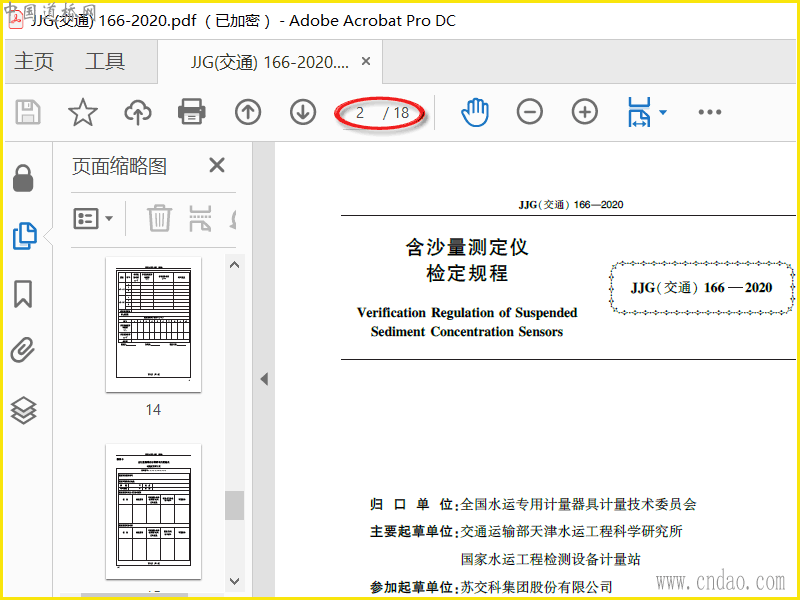Click the boxed text JJG(交通) 166—2020
Screen dimensions: 800x600
click(x=701, y=288)
